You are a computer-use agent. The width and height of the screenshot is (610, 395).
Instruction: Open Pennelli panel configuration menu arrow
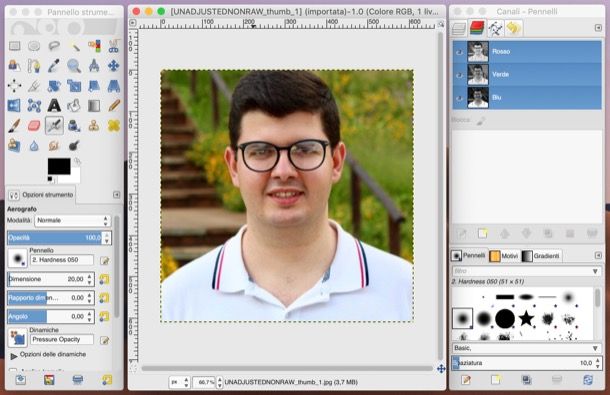tap(598, 255)
